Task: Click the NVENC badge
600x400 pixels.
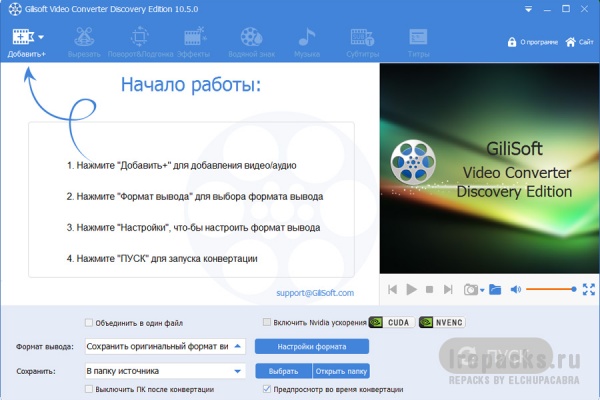Action: click(x=442, y=323)
